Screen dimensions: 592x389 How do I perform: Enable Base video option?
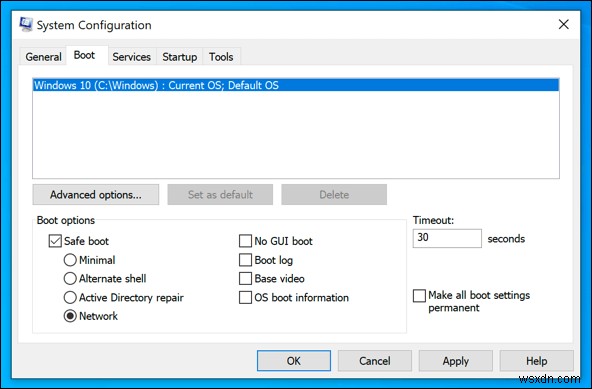(245, 278)
